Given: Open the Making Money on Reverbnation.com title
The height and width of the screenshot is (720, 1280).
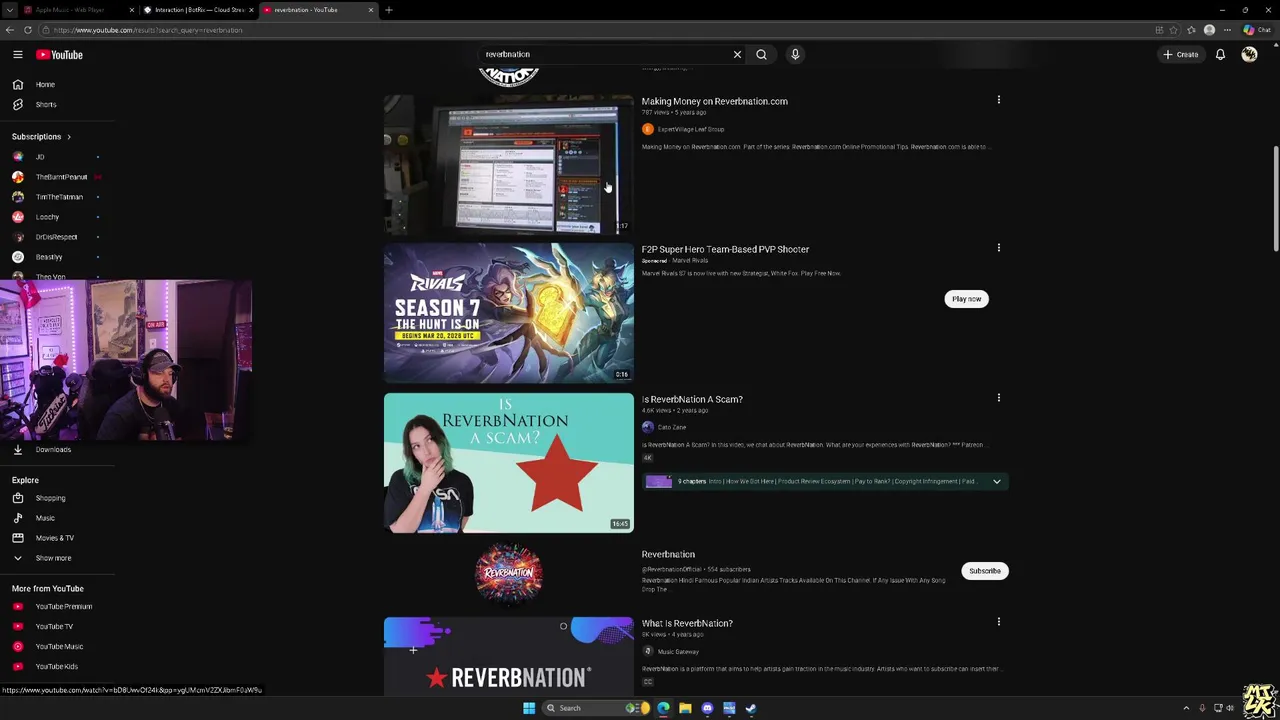Looking at the screenshot, I should (714, 101).
